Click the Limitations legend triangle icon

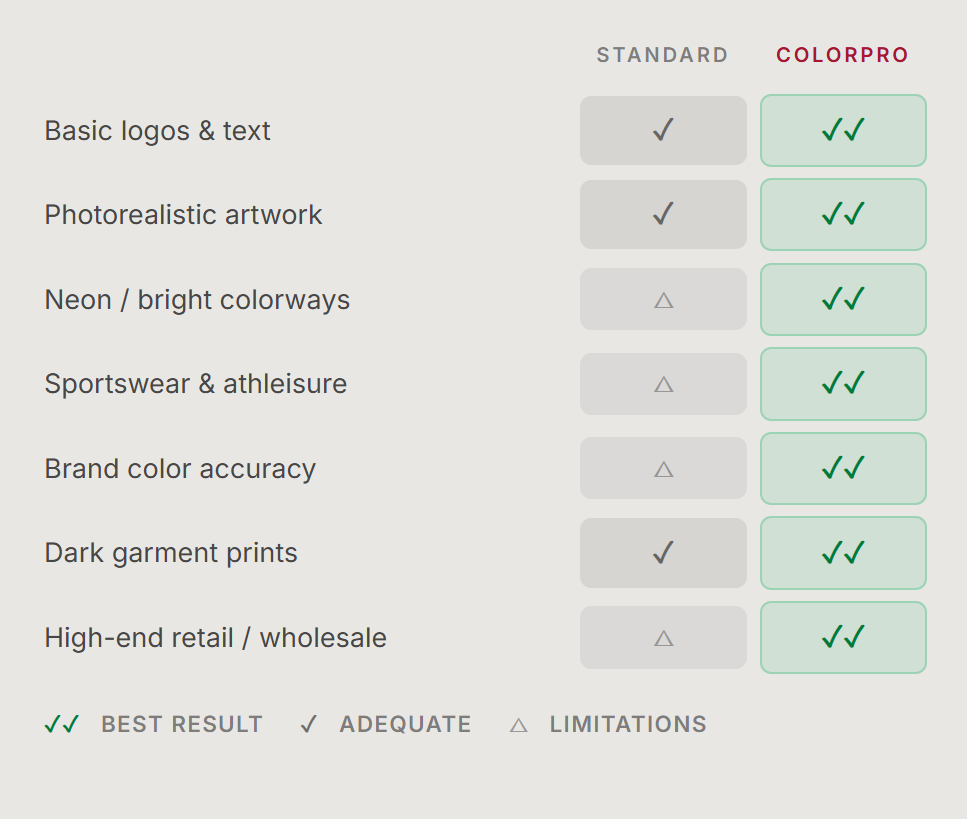coord(518,725)
